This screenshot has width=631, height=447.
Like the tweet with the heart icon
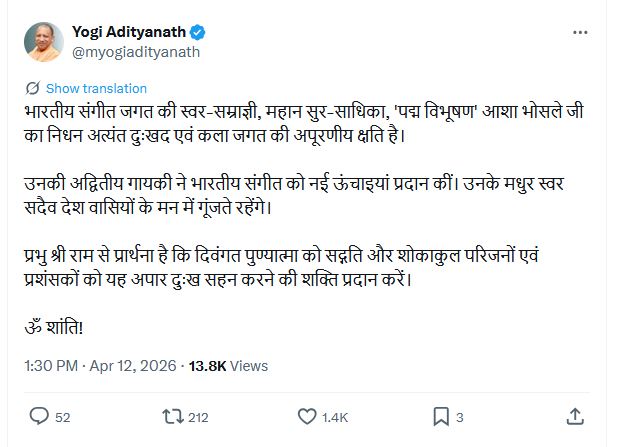click(306, 416)
